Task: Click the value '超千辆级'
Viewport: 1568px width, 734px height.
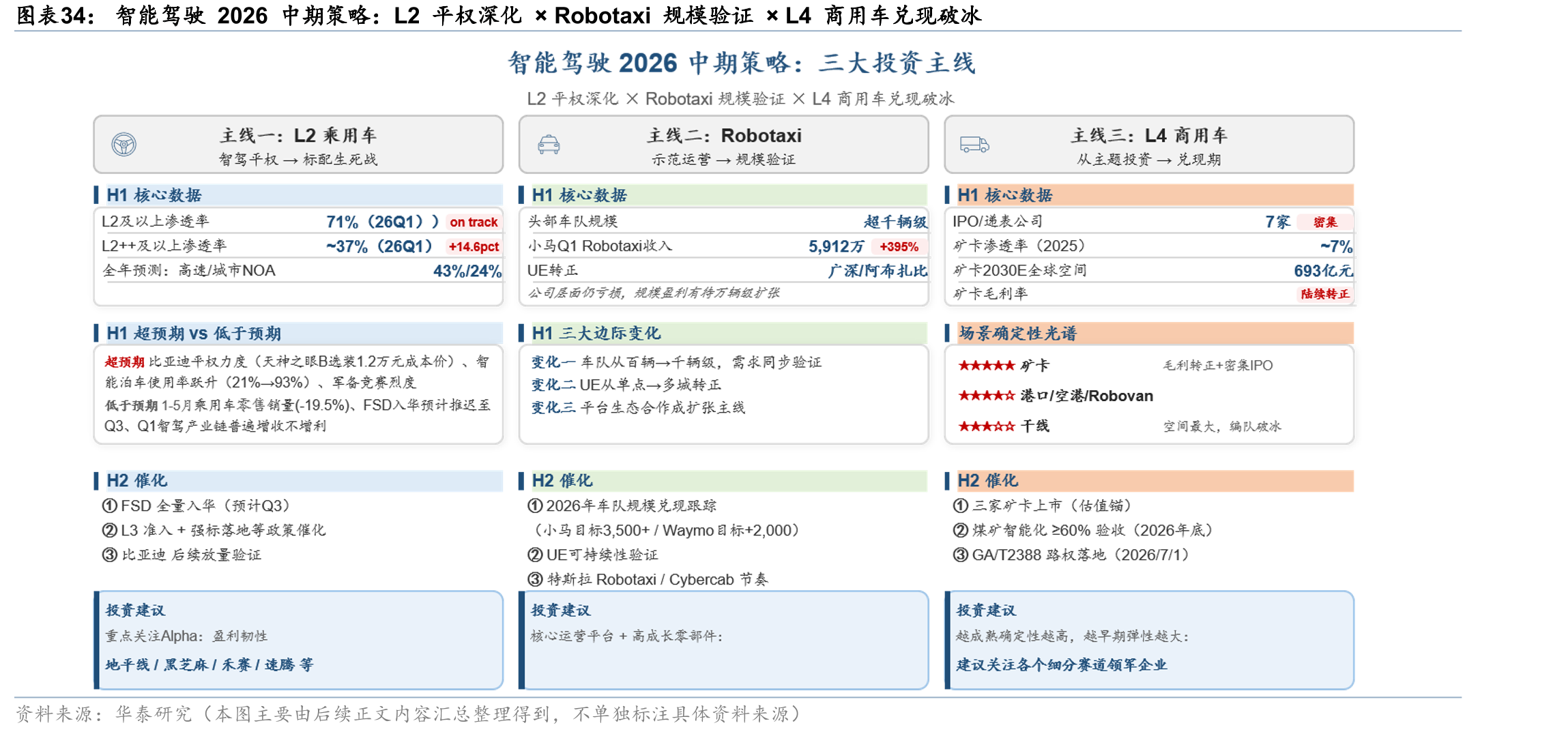Action: pyautogui.click(x=895, y=222)
